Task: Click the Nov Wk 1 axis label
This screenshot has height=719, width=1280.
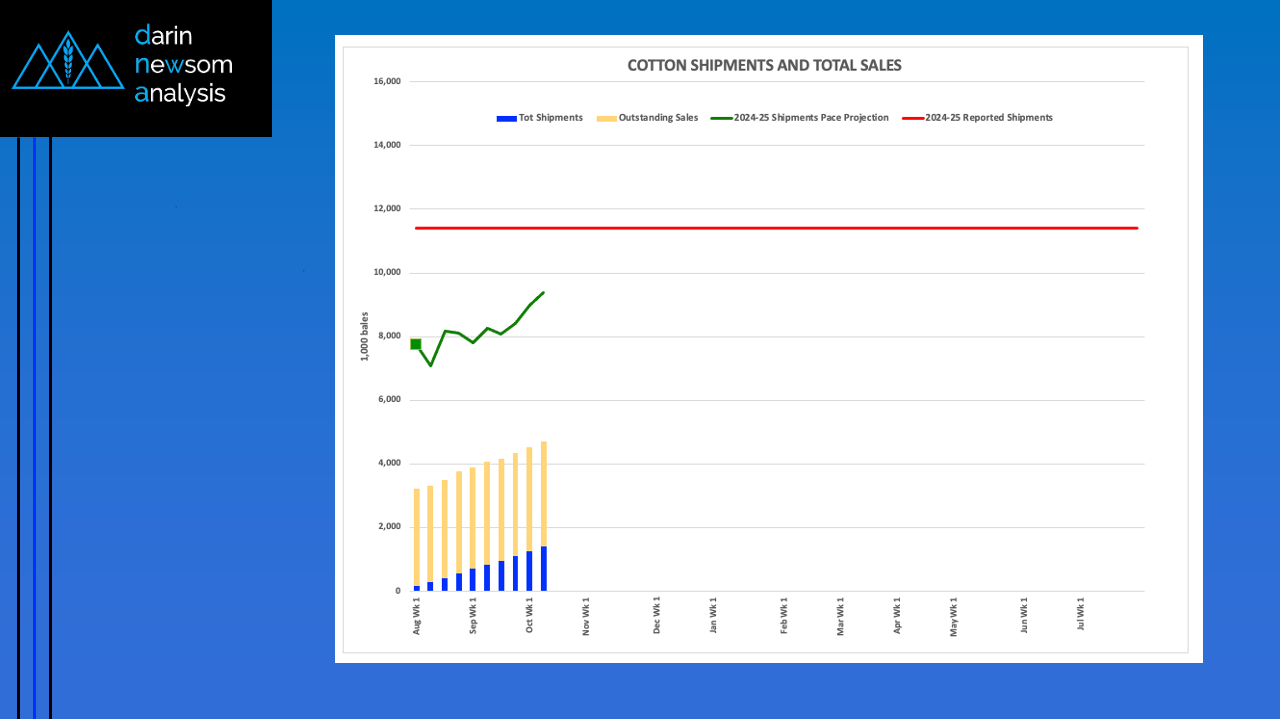Action: click(x=586, y=616)
